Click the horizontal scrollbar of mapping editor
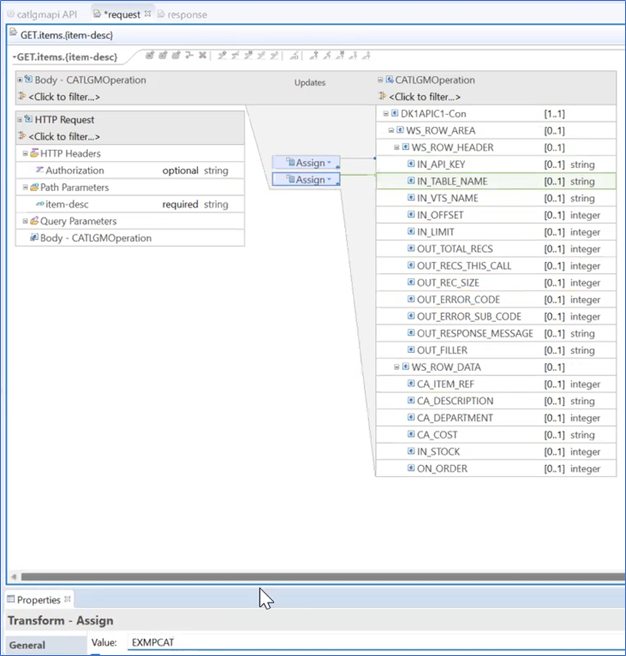 click(x=322, y=577)
